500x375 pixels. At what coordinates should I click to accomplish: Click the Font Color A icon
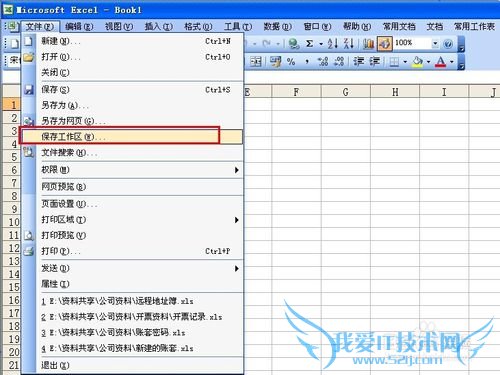pos(441,62)
